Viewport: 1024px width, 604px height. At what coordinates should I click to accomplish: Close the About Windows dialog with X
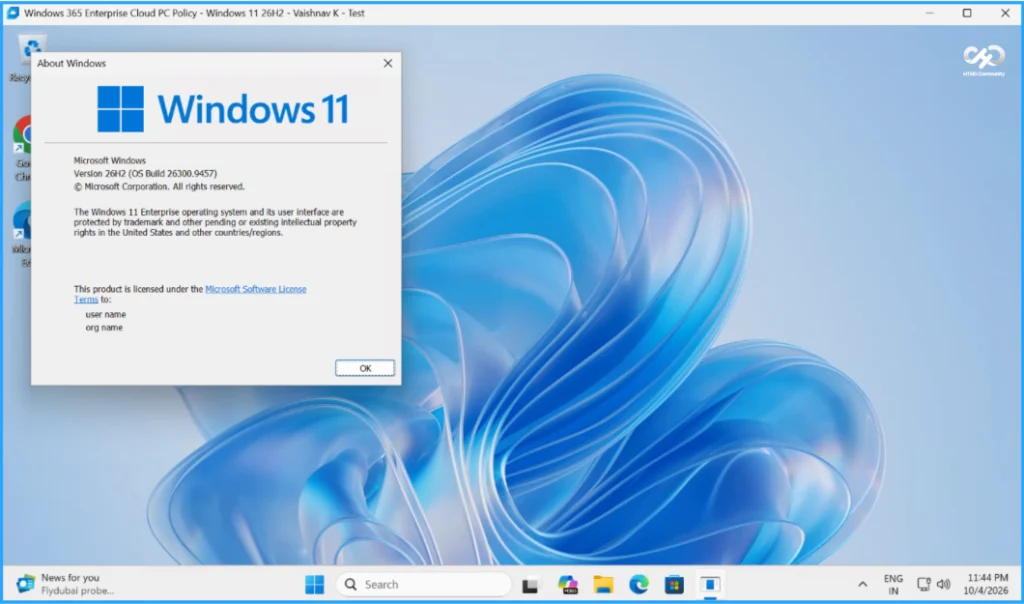click(x=388, y=63)
